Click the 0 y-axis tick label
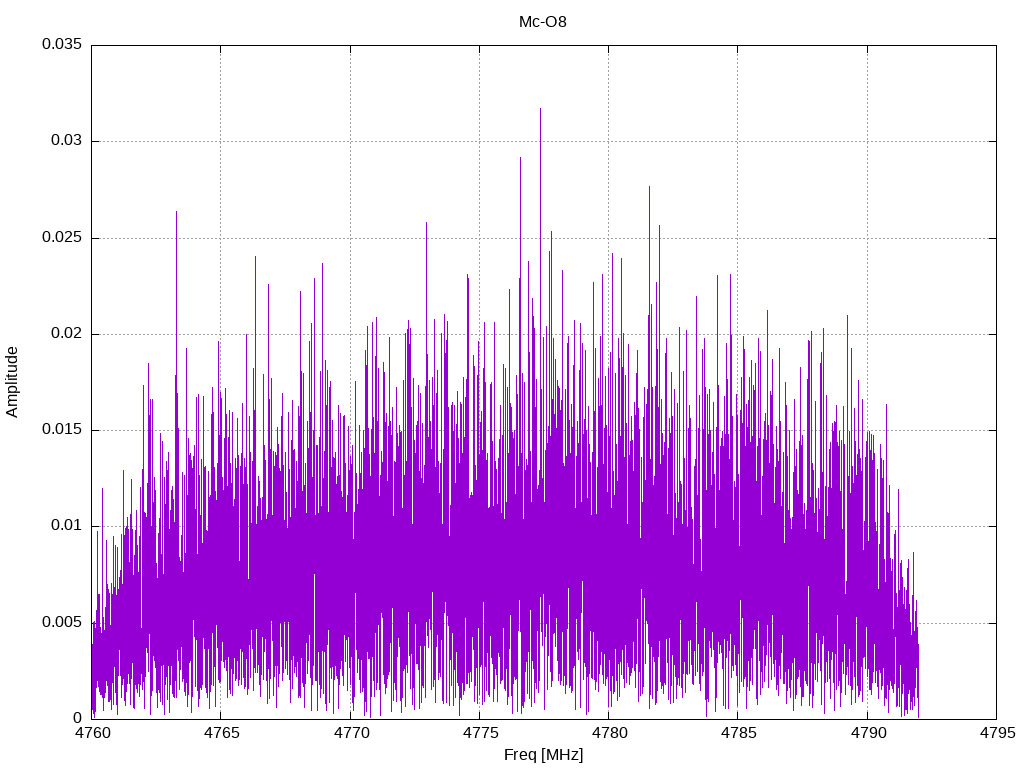Viewport: 1024px width, 768px height. pyautogui.click(x=78, y=718)
